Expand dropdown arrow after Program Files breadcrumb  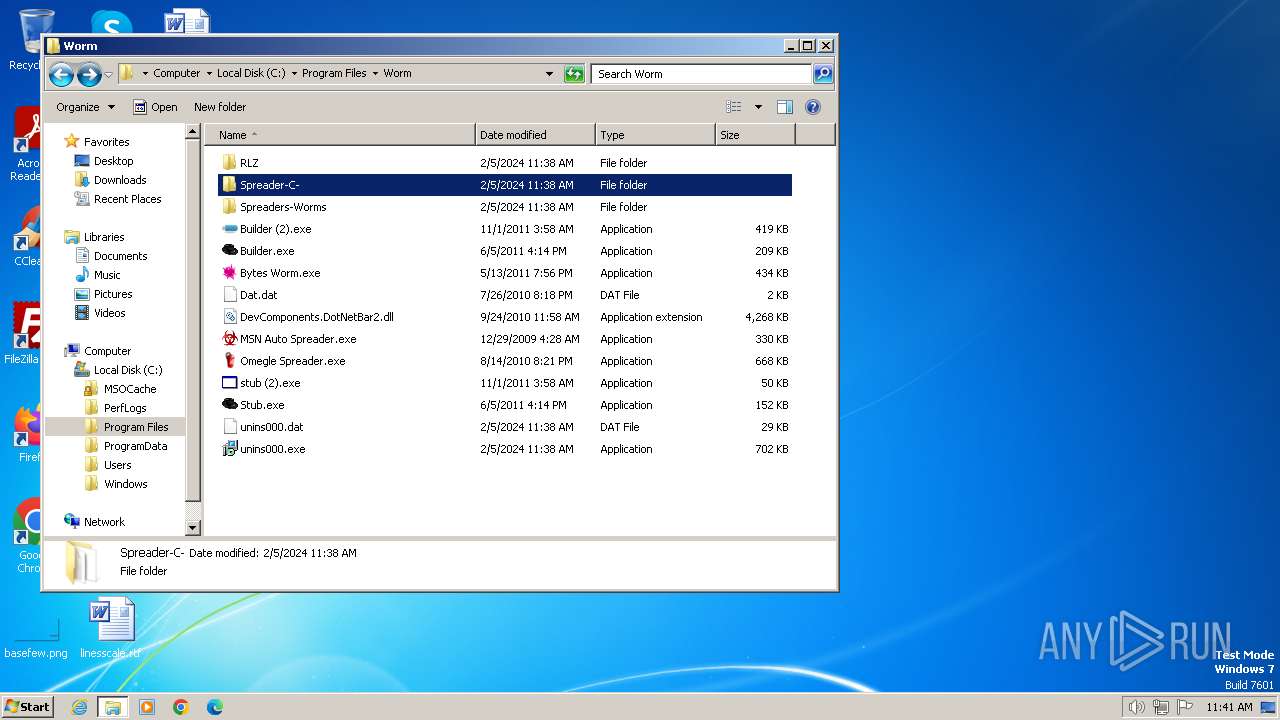[x=375, y=74]
